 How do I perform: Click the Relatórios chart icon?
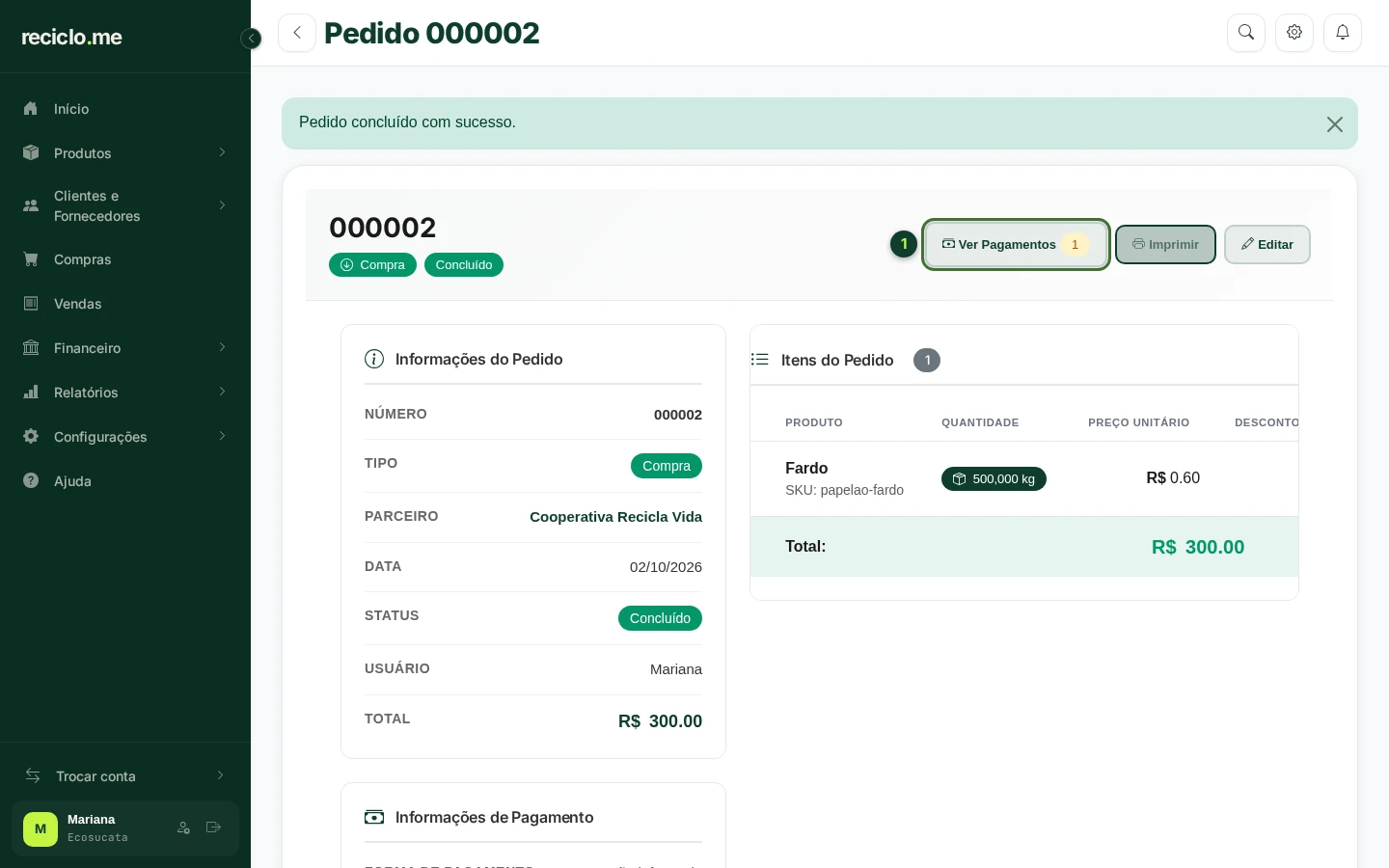point(31,393)
